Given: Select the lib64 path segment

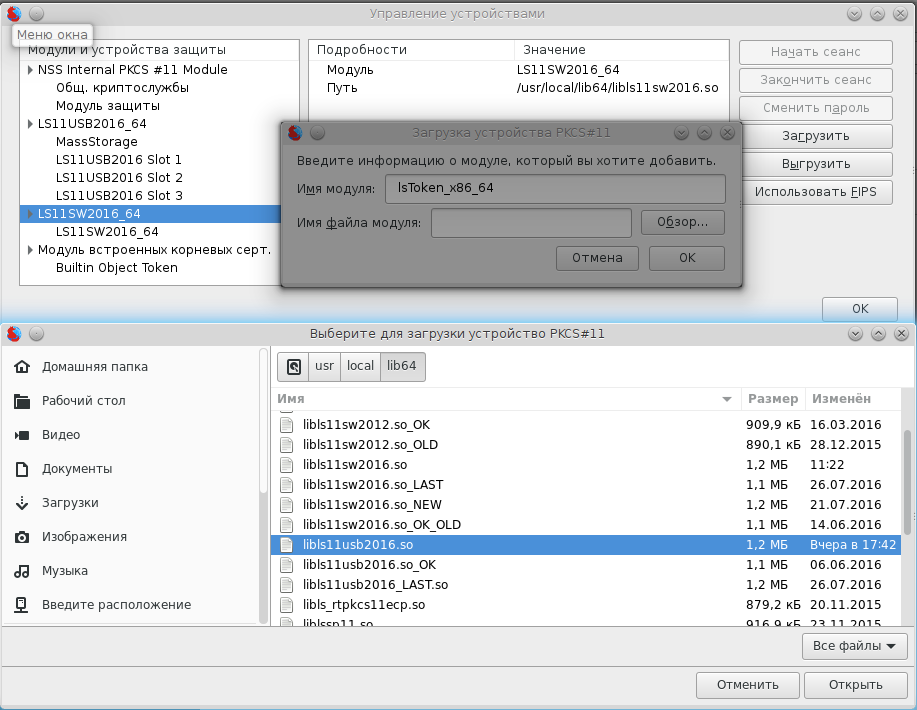Looking at the screenshot, I should click(x=401, y=367).
